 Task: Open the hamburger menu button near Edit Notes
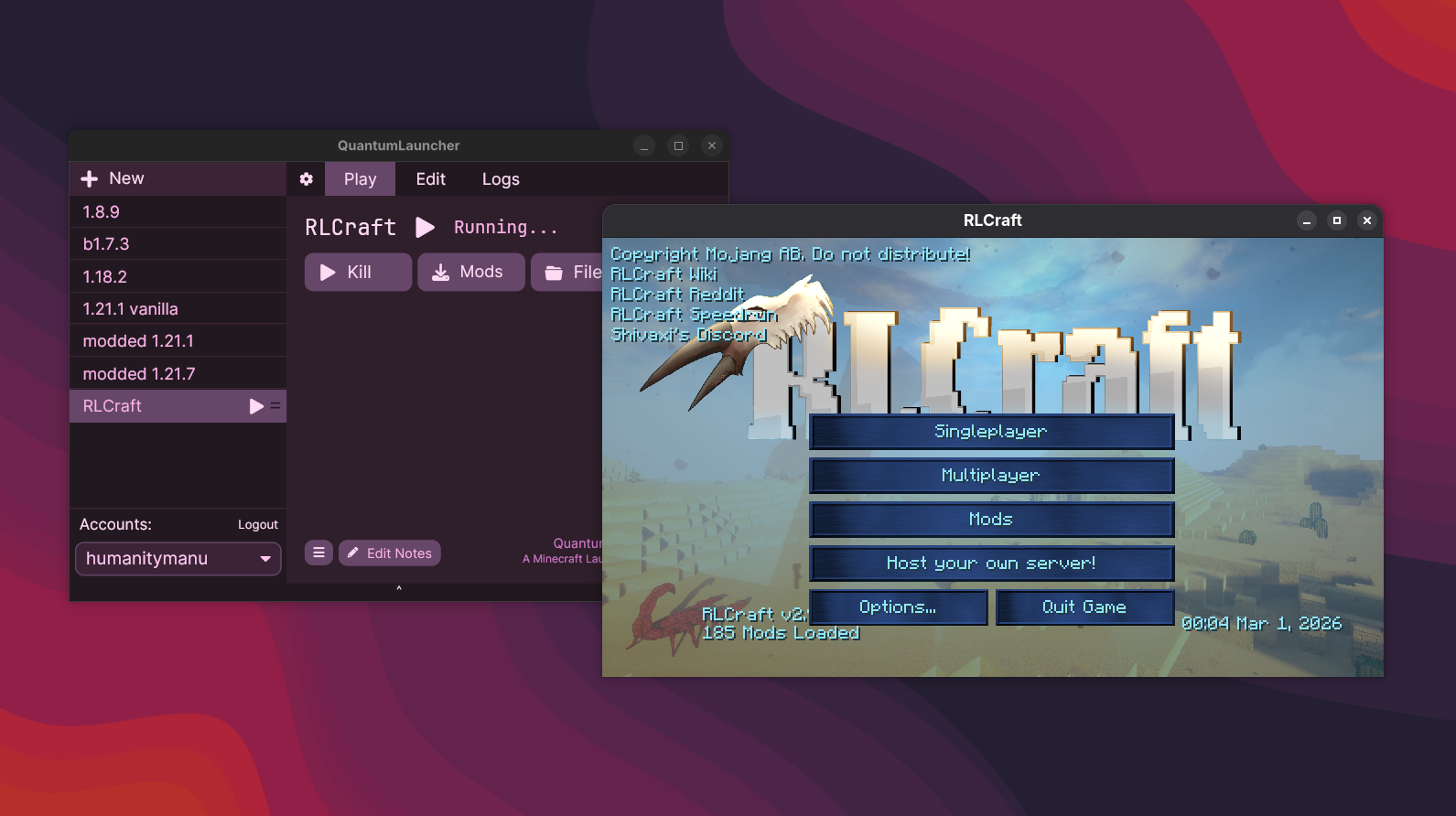click(x=318, y=553)
